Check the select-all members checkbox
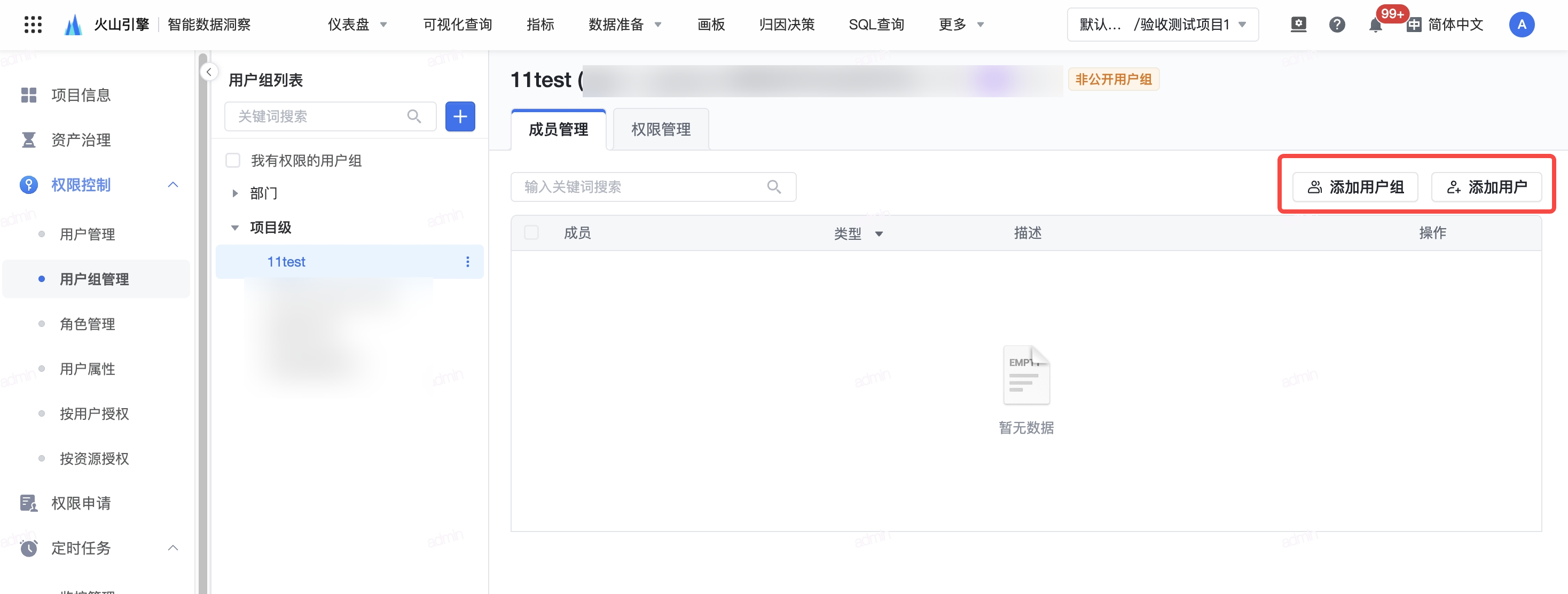 (531, 232)
